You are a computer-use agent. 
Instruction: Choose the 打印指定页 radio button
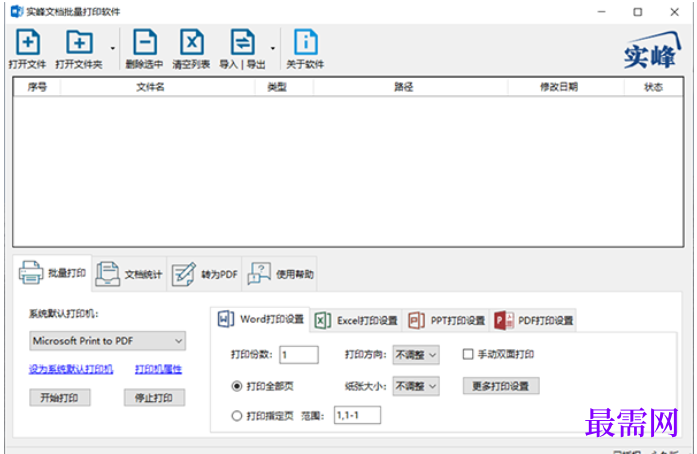click(x=237, y=415)
